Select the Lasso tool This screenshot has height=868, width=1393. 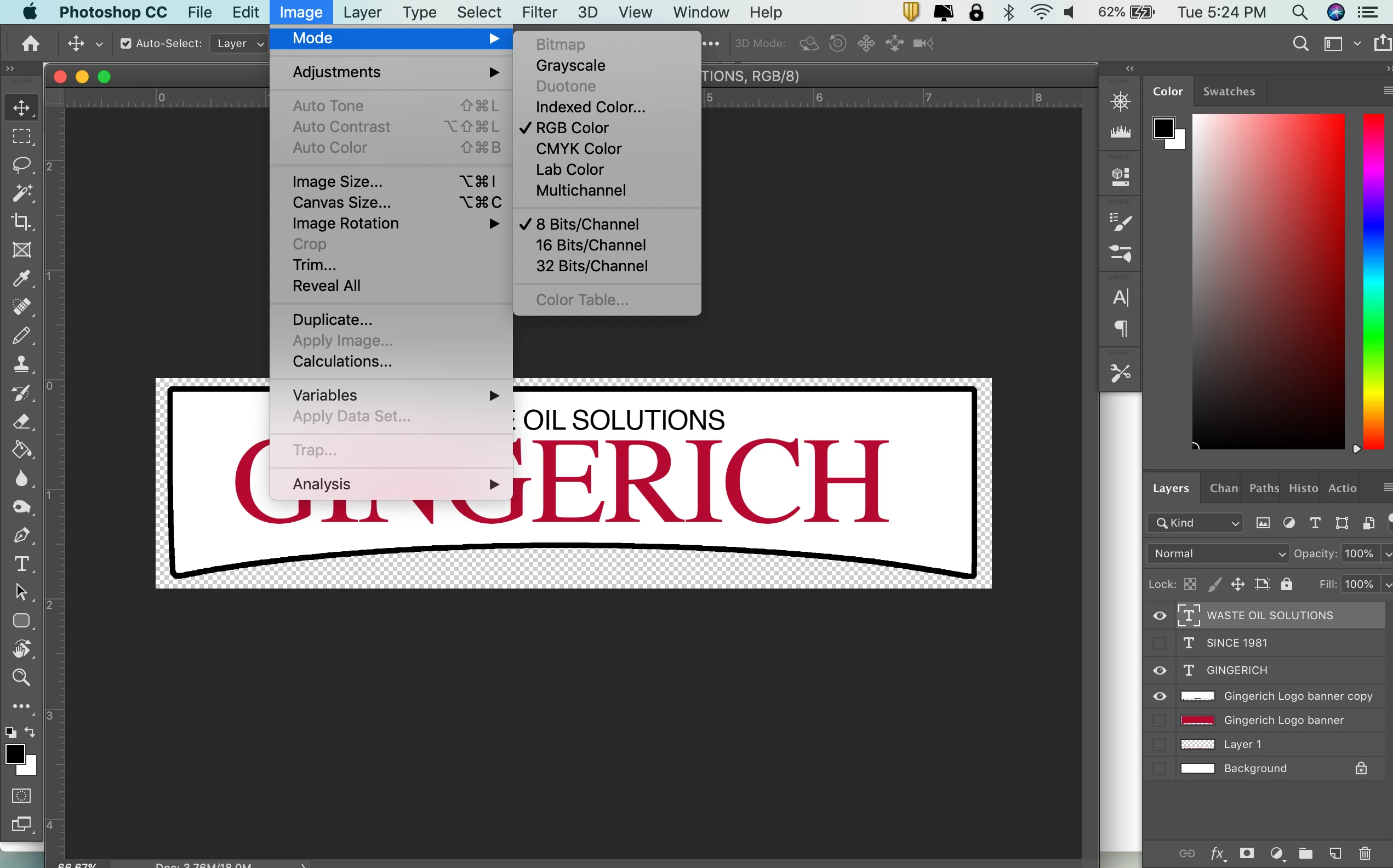[22, 165]
